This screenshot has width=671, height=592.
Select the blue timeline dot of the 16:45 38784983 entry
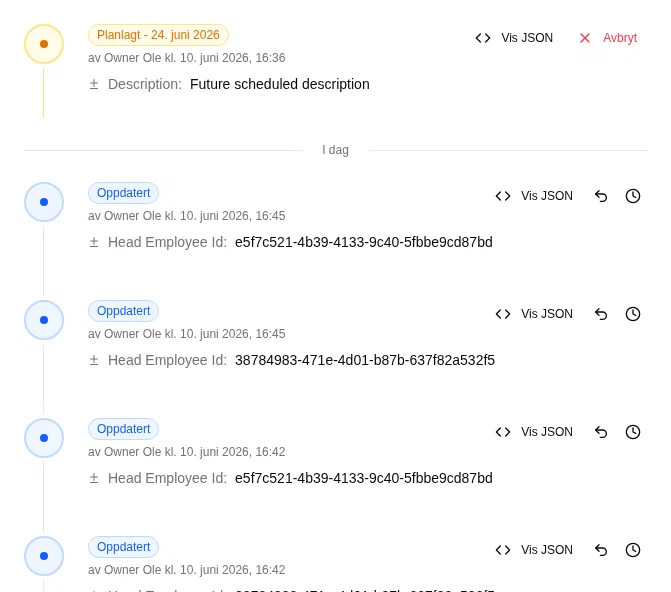pyautogui.click(x=44, y=320)
